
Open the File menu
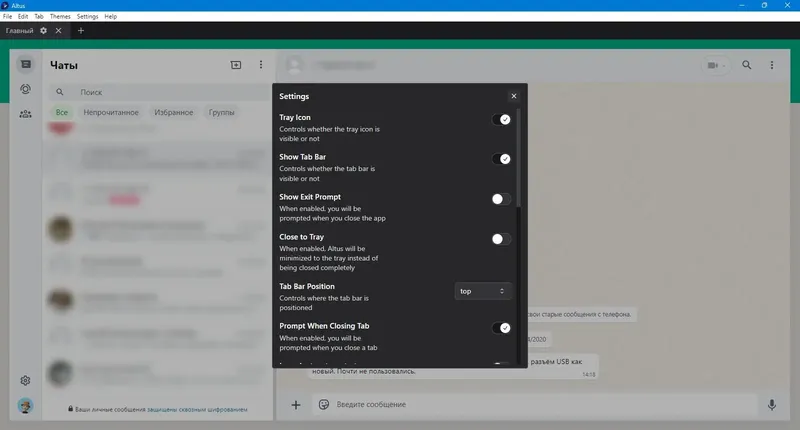click(7, 16)
